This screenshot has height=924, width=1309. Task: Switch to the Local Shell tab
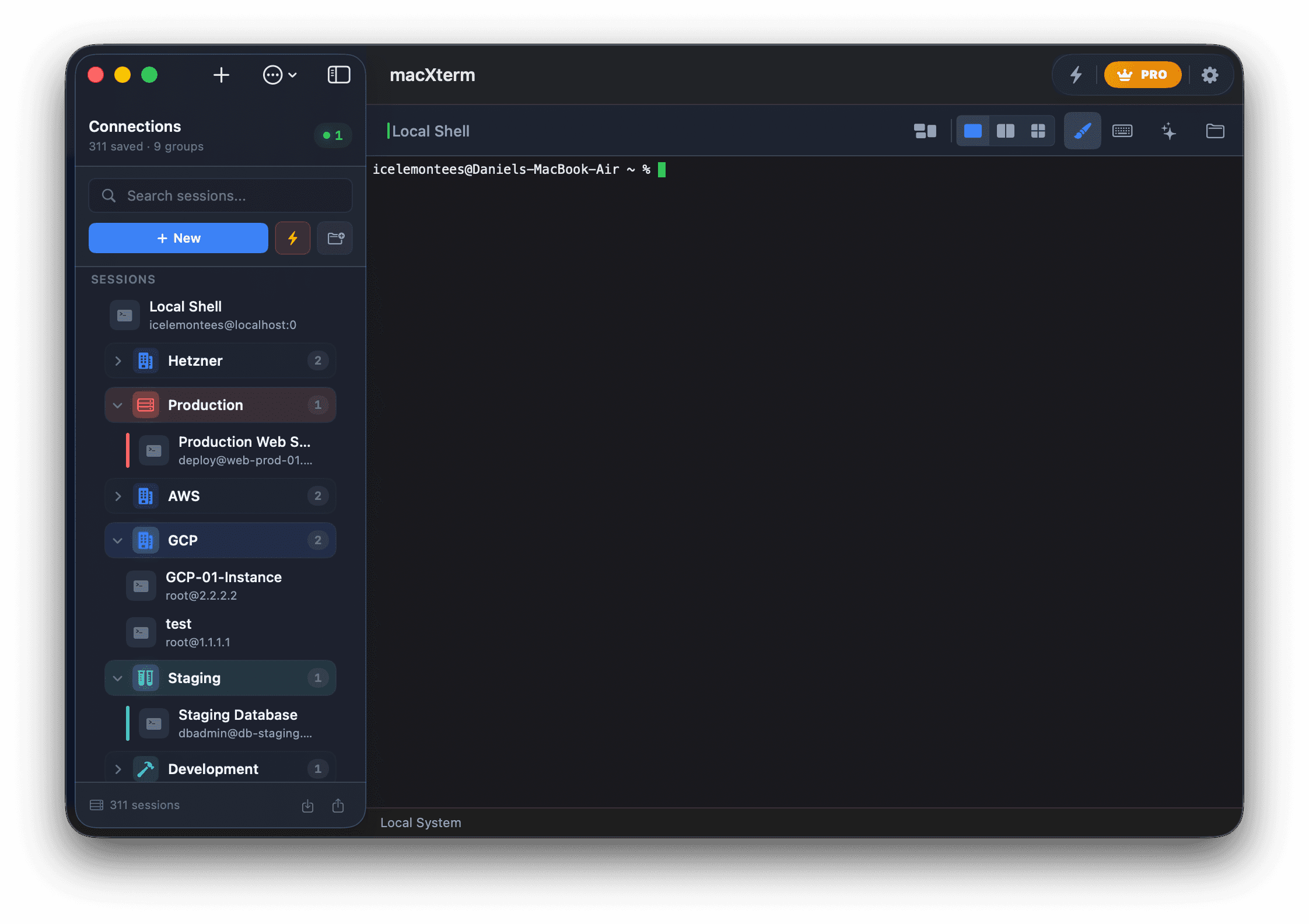point(432,131)
